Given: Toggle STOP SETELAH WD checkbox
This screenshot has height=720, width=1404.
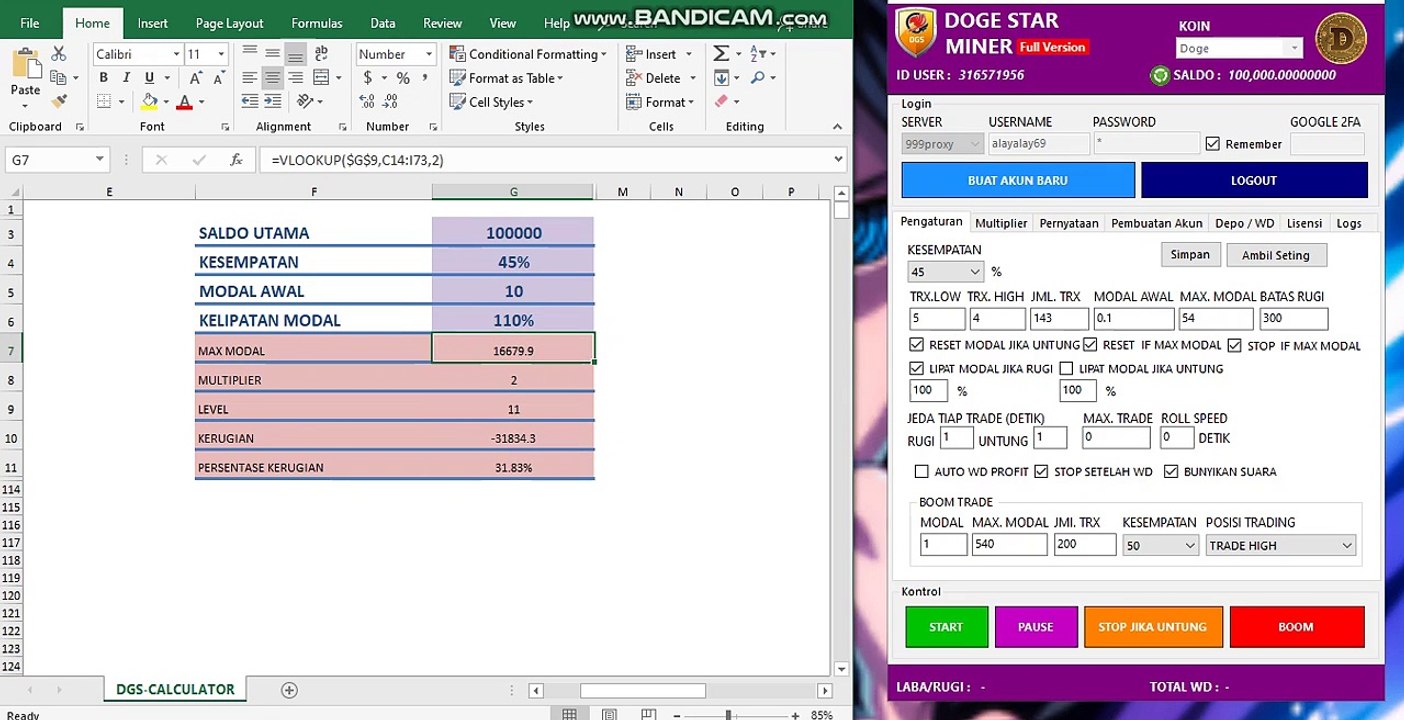Looking at the screenshot, I should (x=1041, y=472).
